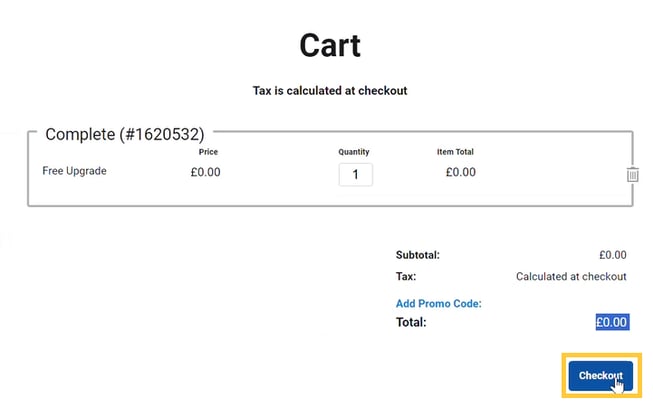Click the 'Tax is calculated at checkout' notice
653x408 pixels.
tap(329, 91)
